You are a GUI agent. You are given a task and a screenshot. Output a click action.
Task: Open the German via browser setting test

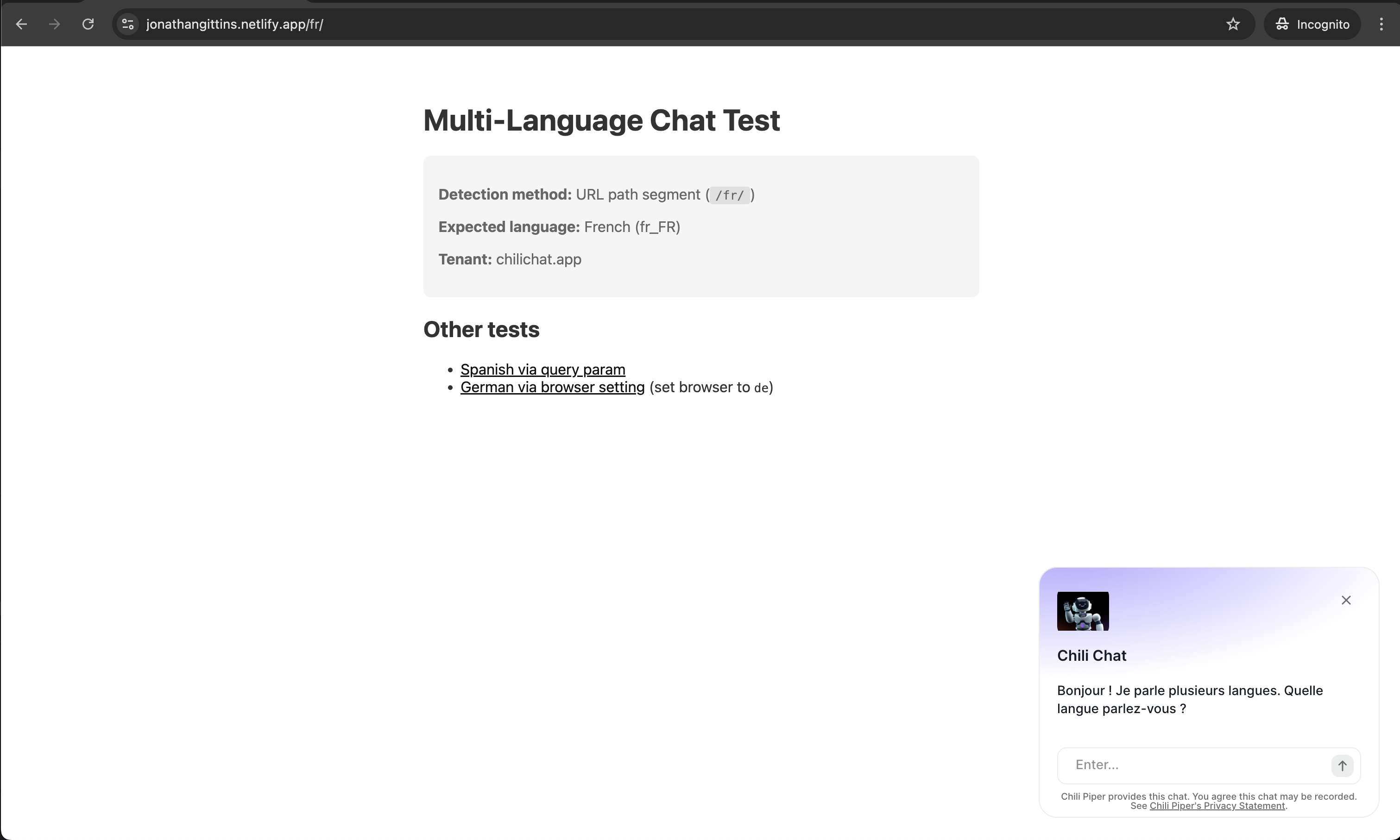(552, 387)
